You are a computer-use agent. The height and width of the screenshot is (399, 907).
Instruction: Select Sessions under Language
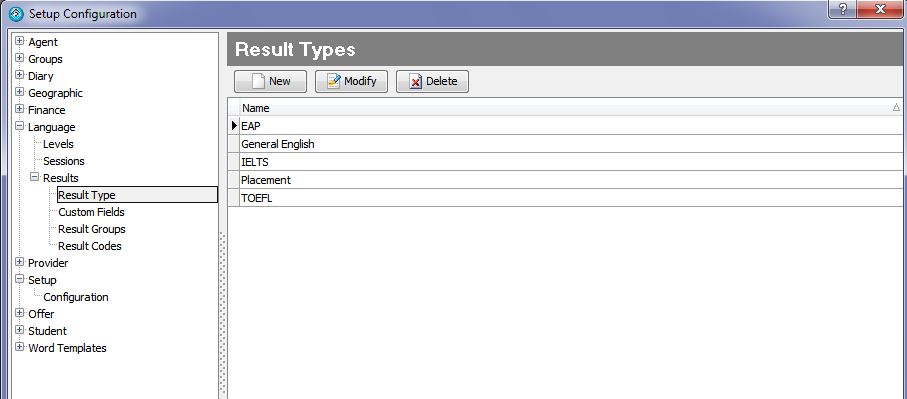click(64, 161)
